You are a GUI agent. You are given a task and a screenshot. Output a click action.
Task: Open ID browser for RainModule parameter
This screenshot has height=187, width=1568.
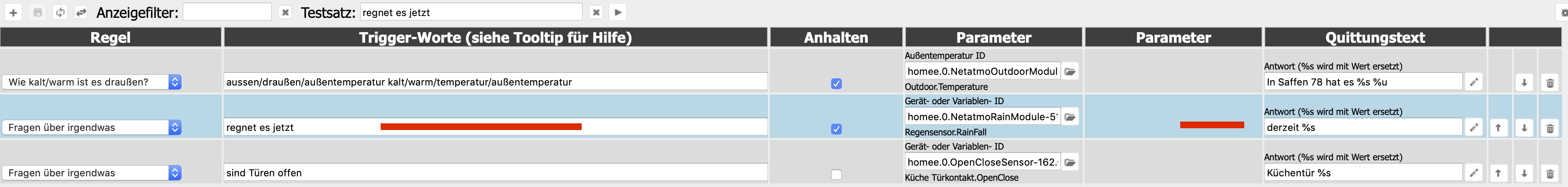(1069, 117)
